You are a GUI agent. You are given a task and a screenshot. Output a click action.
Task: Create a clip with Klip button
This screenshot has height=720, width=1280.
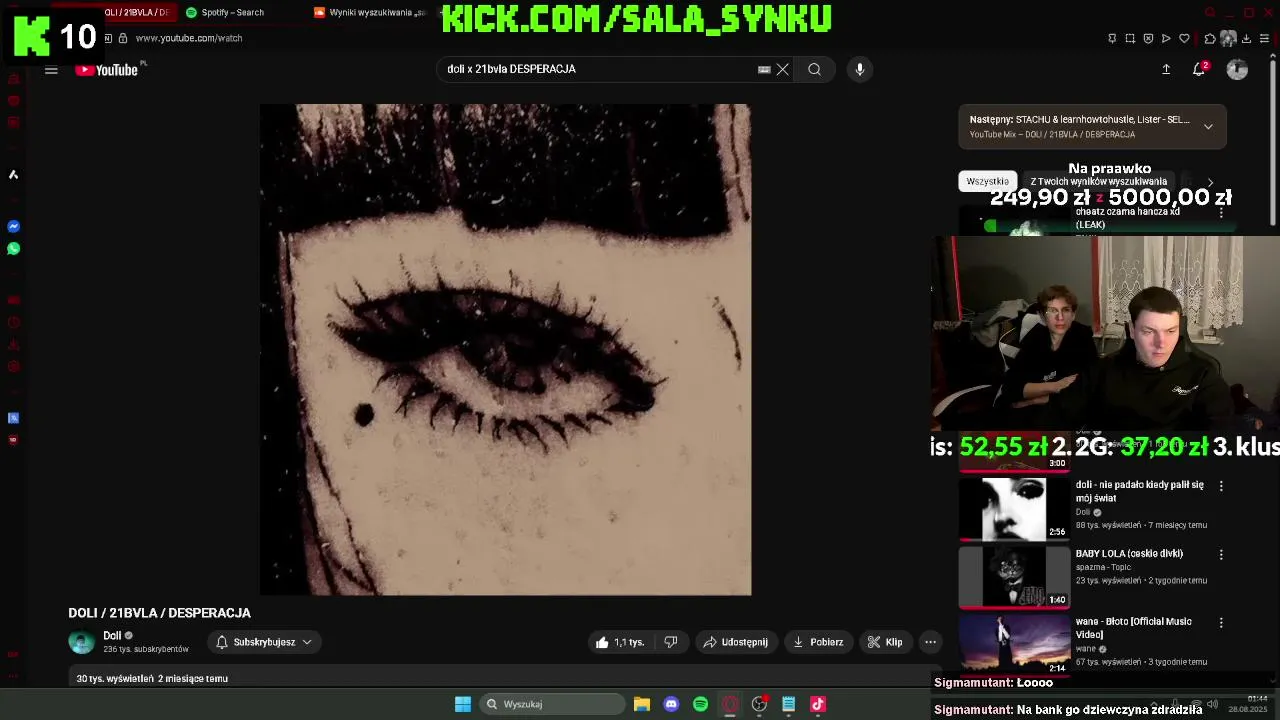[885, 642]
